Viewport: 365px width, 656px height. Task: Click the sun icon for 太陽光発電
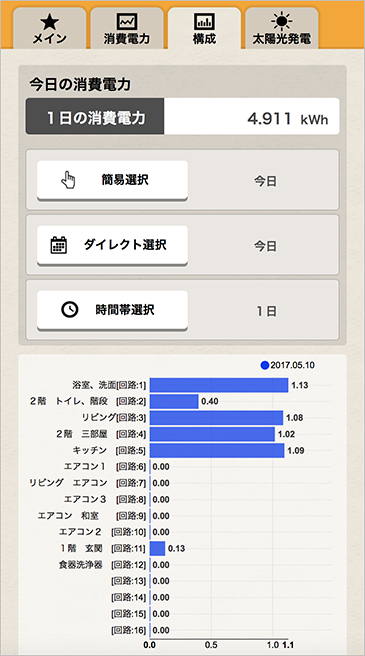[281, 21]
